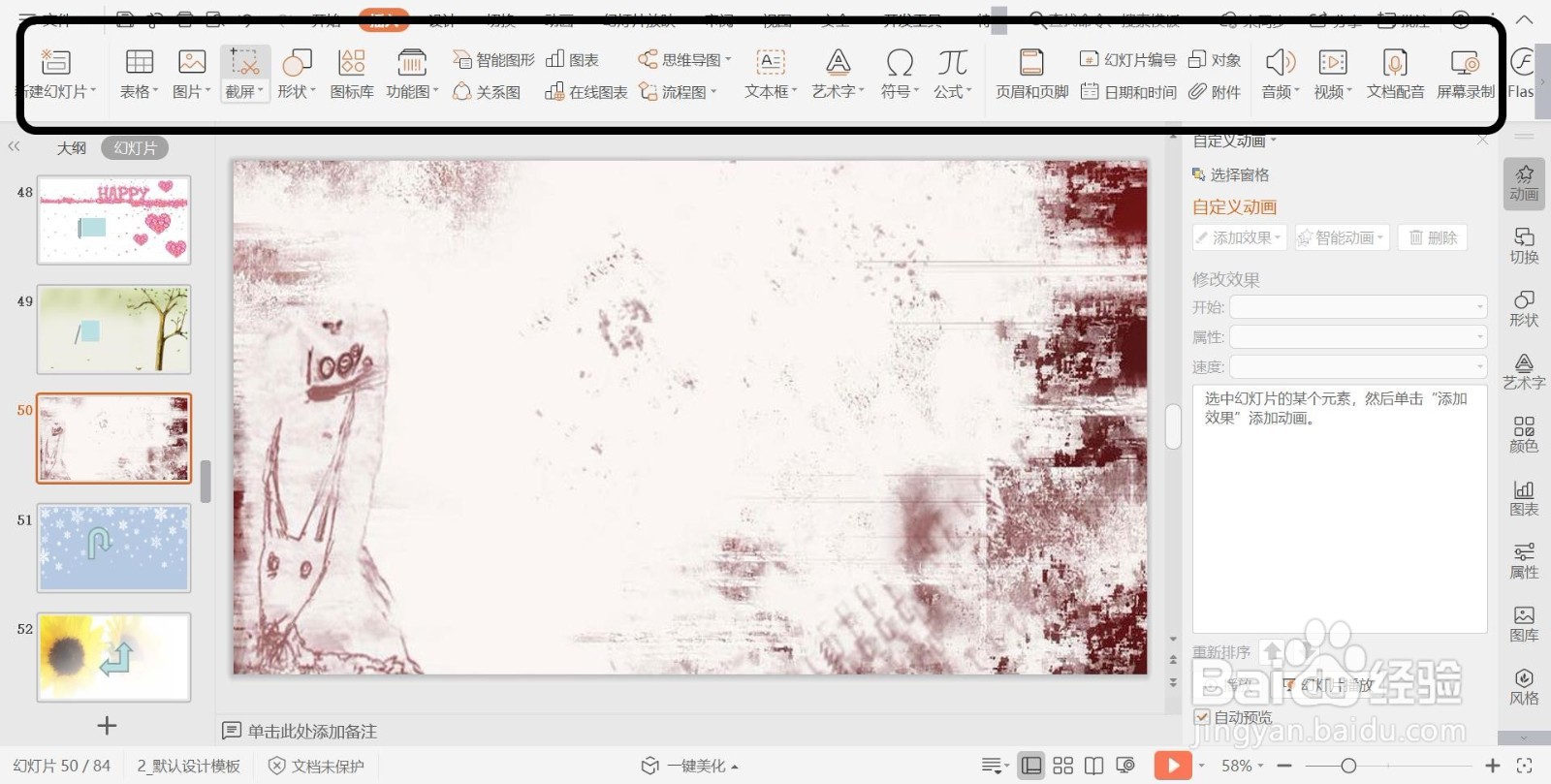Open the 选择窗格 selection pane
The width and height of the screenshot is (1551, 784).
[1230, 174]
